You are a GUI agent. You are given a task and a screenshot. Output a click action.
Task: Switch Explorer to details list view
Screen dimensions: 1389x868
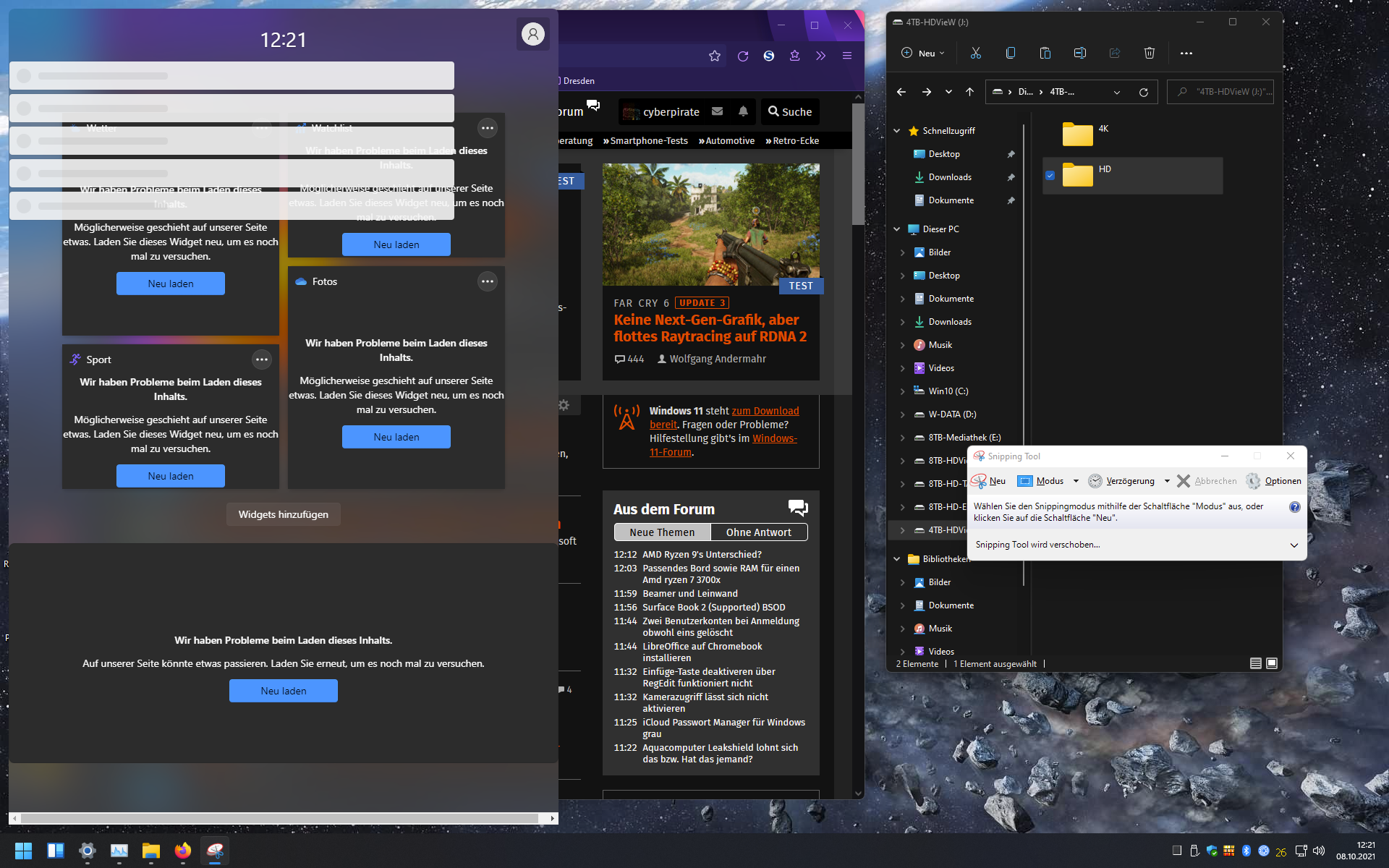coord(1256,663)
